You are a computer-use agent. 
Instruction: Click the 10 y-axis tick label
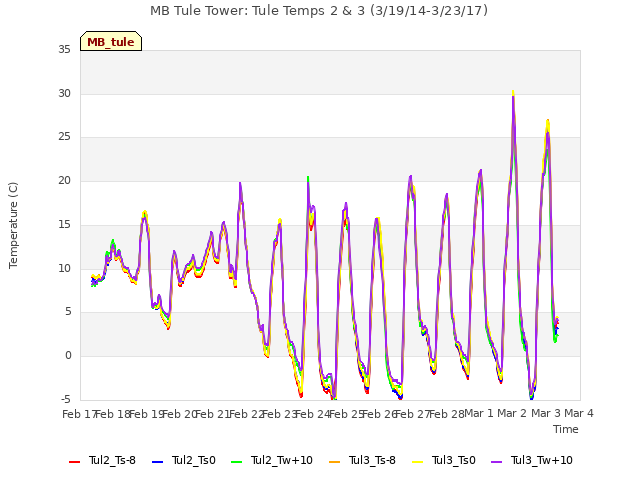[x=64, y=268]
